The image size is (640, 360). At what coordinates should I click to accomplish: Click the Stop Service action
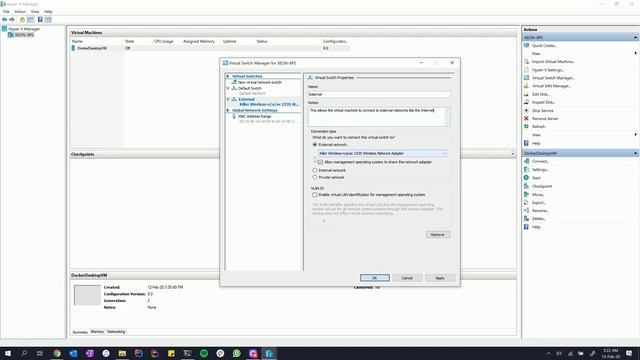pos(542,110)
